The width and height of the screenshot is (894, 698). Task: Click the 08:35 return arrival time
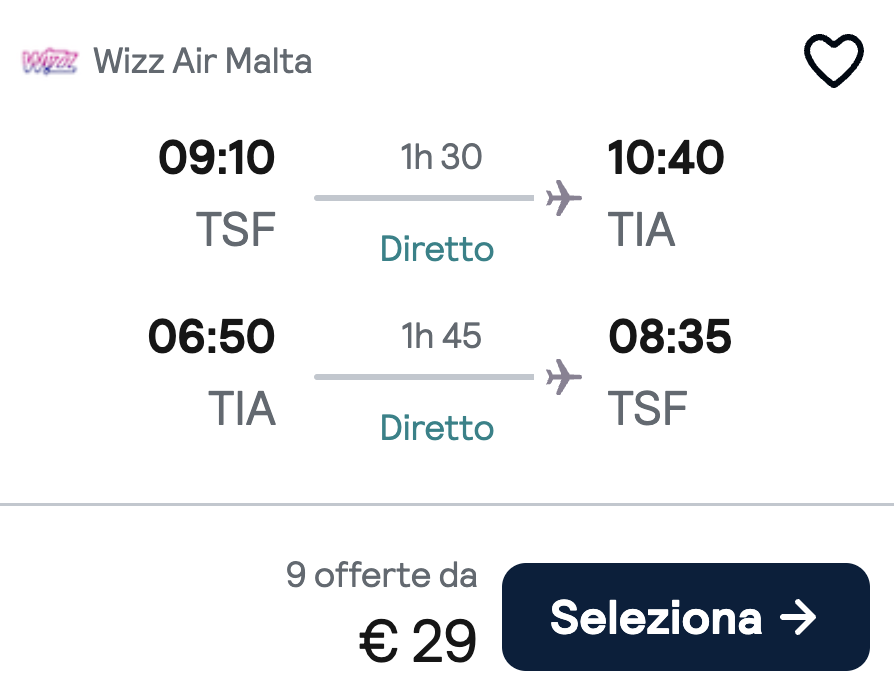click(670, 336)
